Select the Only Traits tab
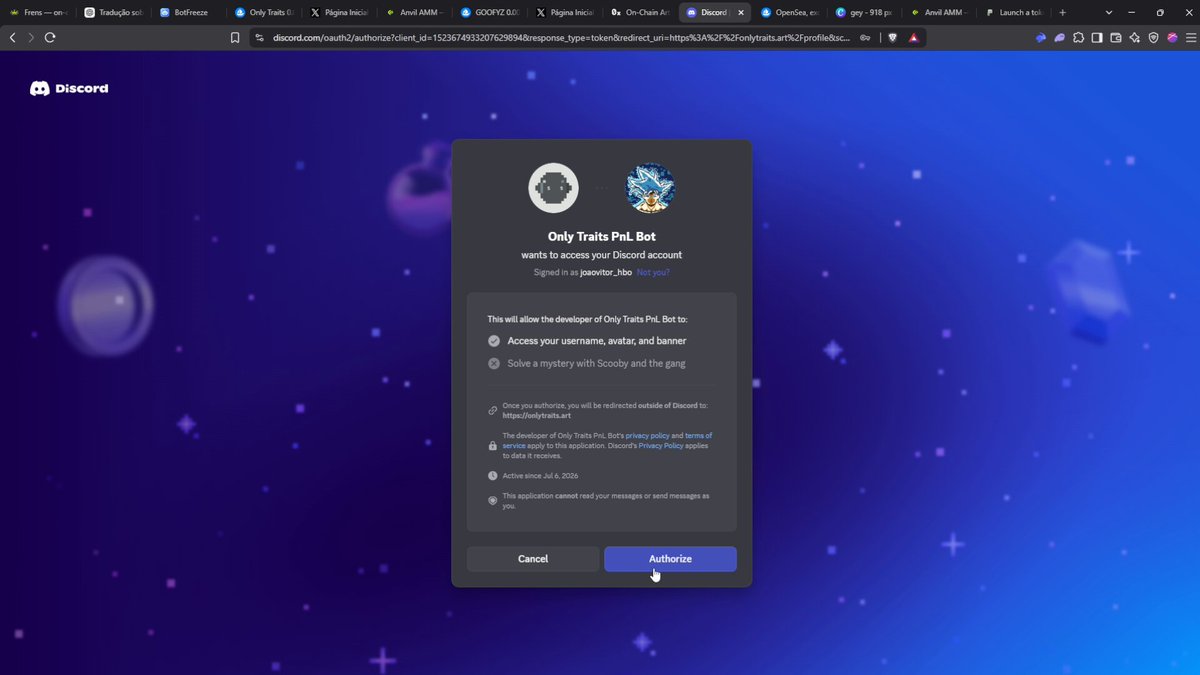 click(265, 13)
